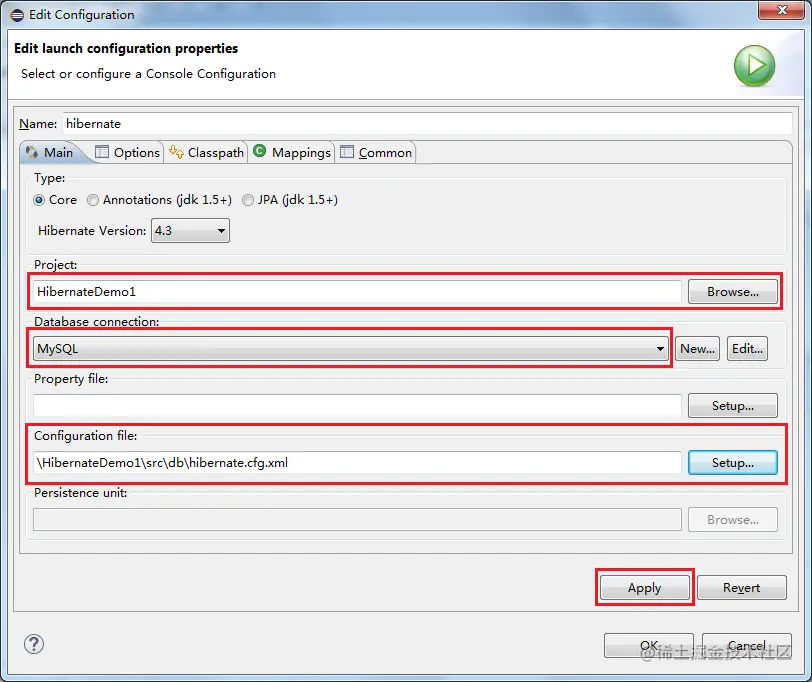Revert the configuration changes
The height and width of the screenshot is (682, 812).
(x=741, y=587)
